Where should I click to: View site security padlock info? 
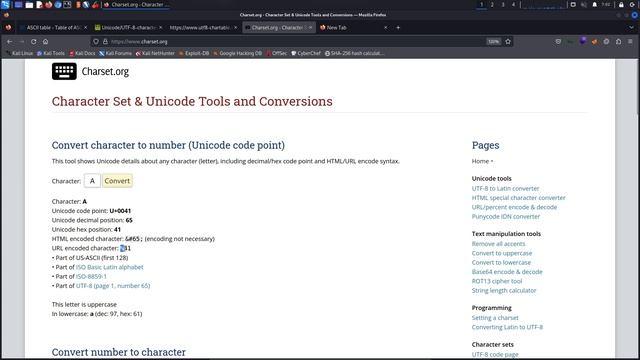[105, 42]
